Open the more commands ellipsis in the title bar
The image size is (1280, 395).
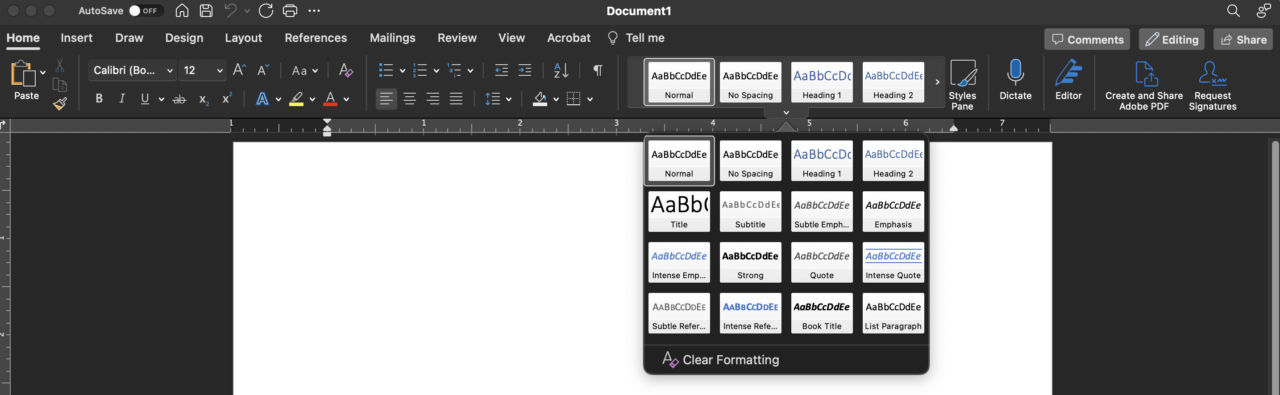pos(315,11)
